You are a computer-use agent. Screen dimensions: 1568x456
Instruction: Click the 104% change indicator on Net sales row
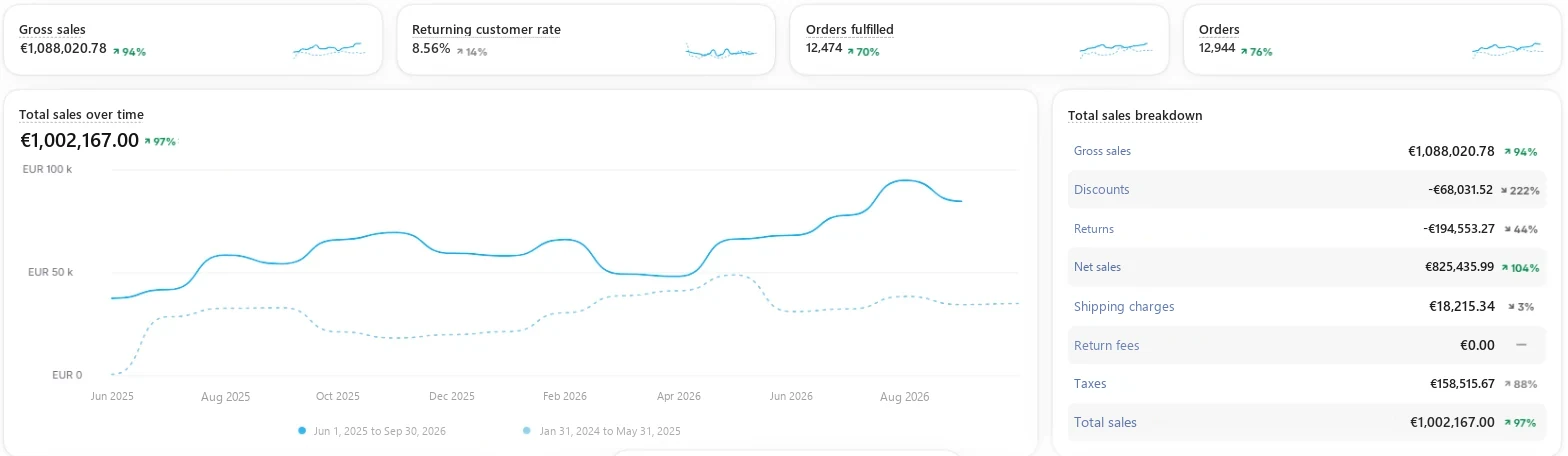(x=1519, y=268)
